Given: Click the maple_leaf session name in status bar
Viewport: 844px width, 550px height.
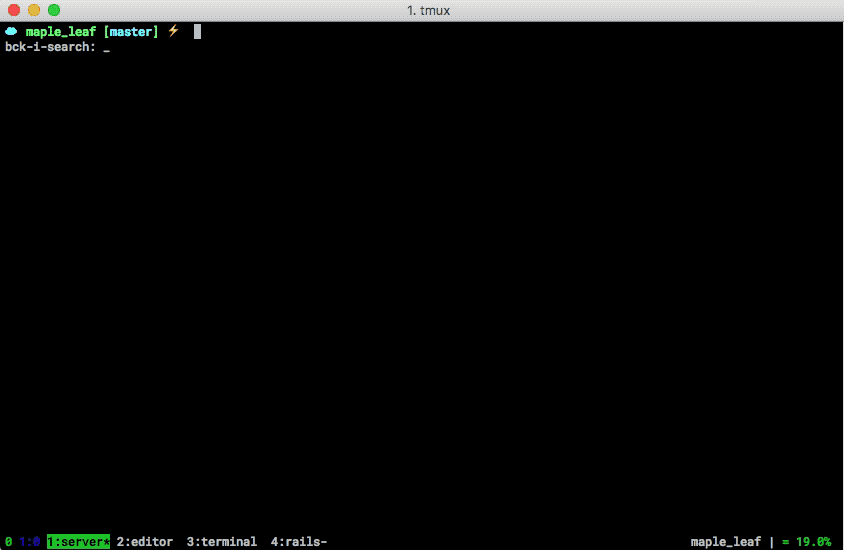Looking at the screenshot, I should (x=726, y=541).
